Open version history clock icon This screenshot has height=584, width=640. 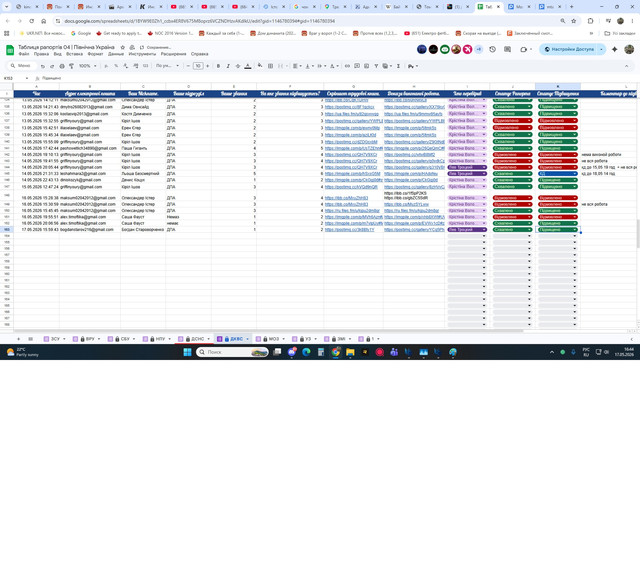493,49
